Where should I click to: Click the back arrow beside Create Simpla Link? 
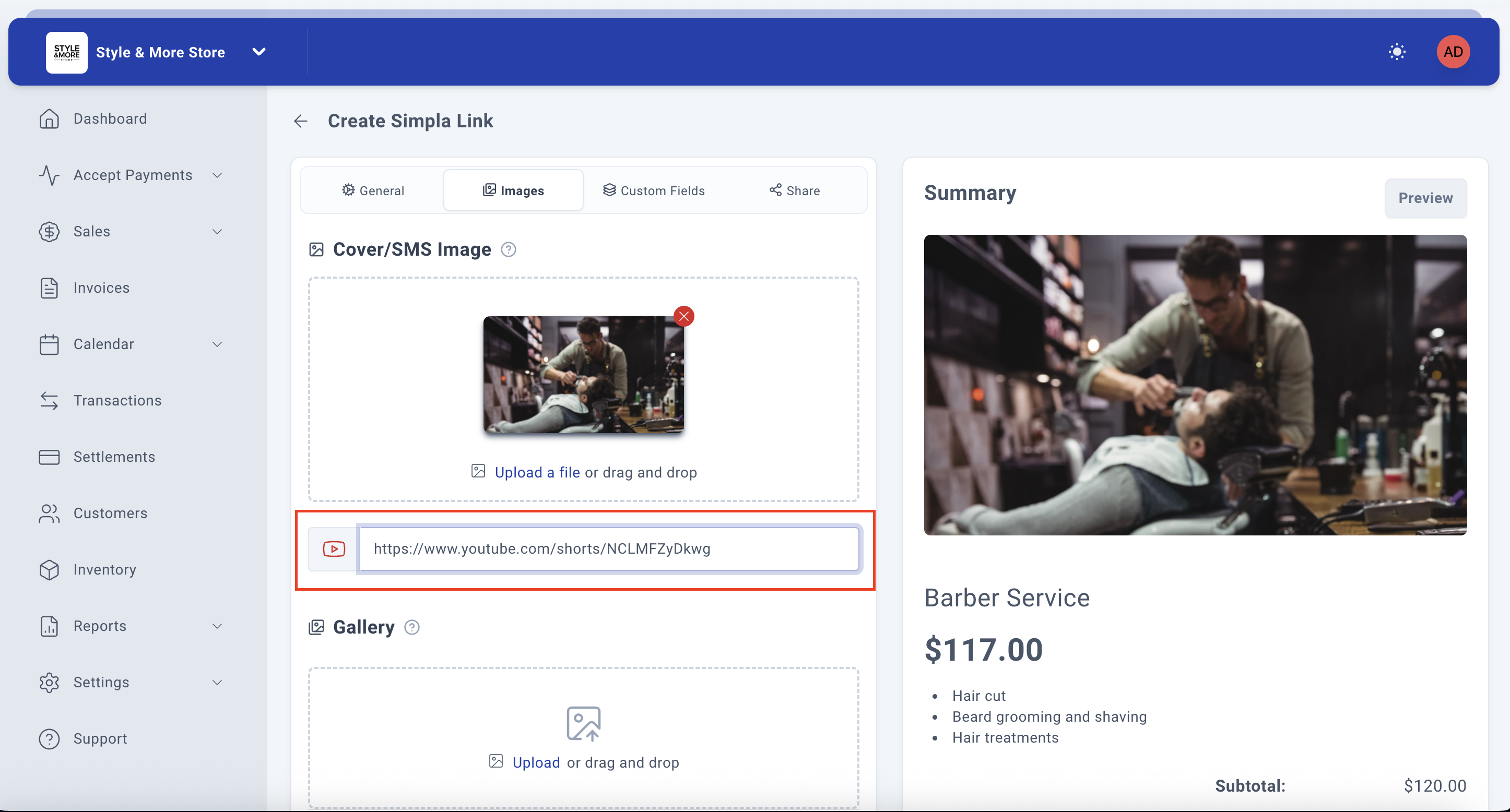click(301, 121)
